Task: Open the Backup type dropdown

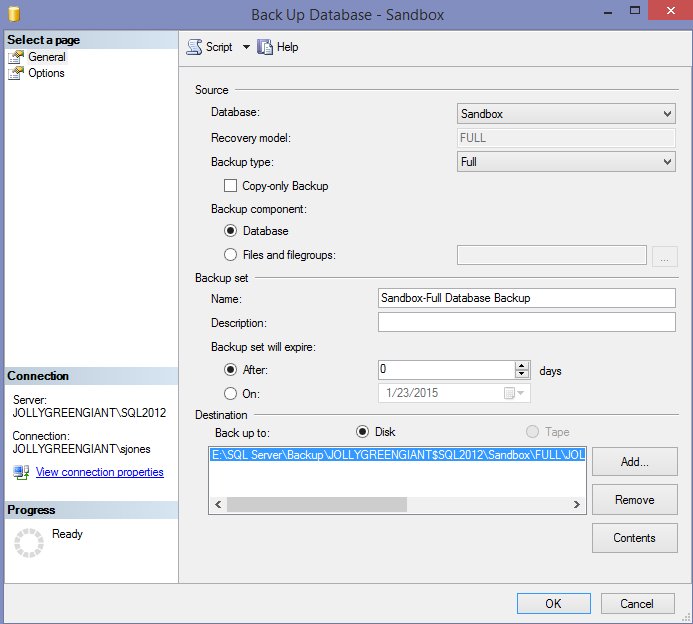Action: [x=566, y=162]
